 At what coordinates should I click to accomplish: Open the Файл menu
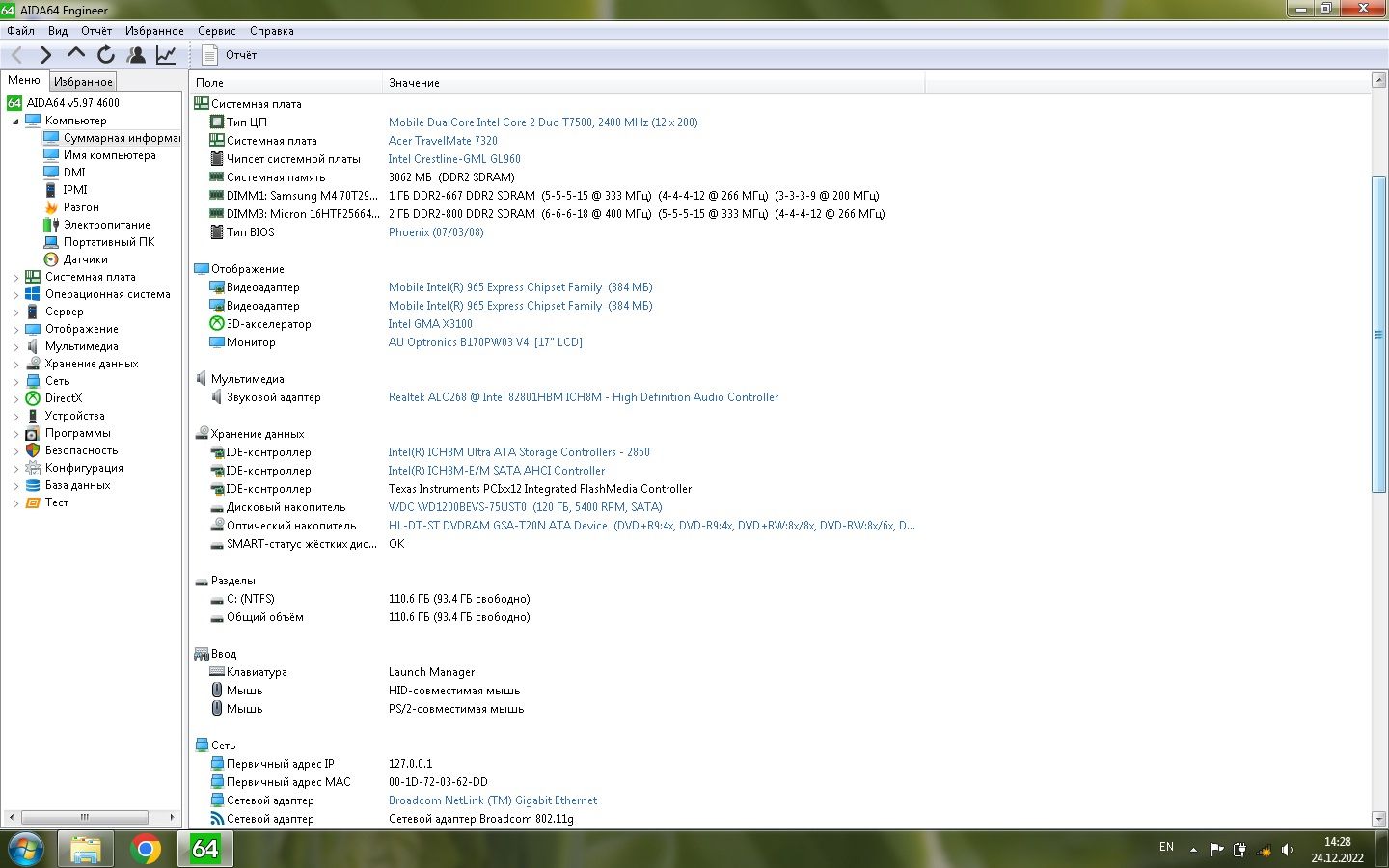coord(20,31)
